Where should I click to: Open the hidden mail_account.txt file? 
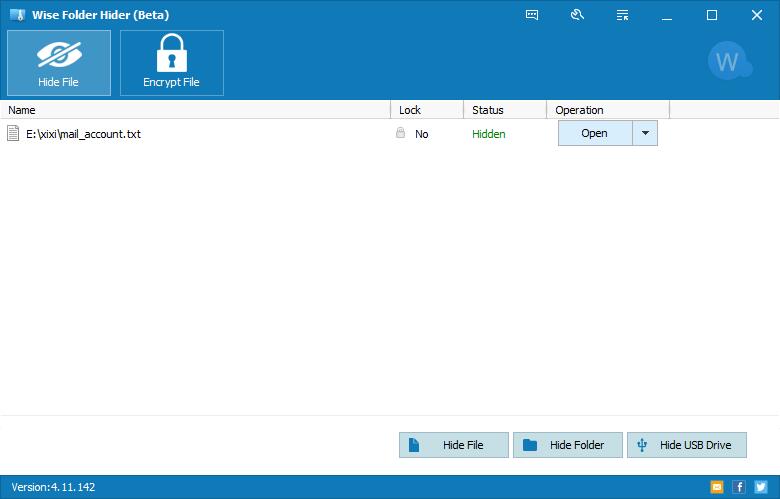[595, 133]
